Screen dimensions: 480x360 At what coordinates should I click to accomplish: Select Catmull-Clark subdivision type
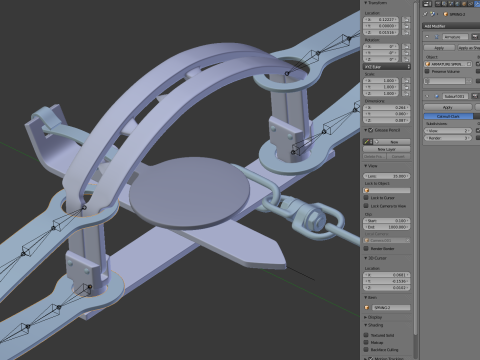click(x=448, y=116)
